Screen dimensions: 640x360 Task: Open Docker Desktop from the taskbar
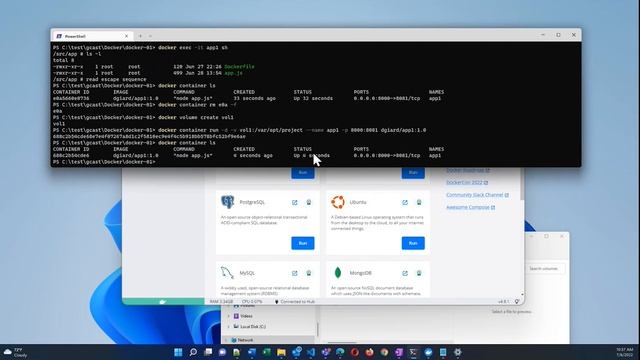[x=428, y=352]
